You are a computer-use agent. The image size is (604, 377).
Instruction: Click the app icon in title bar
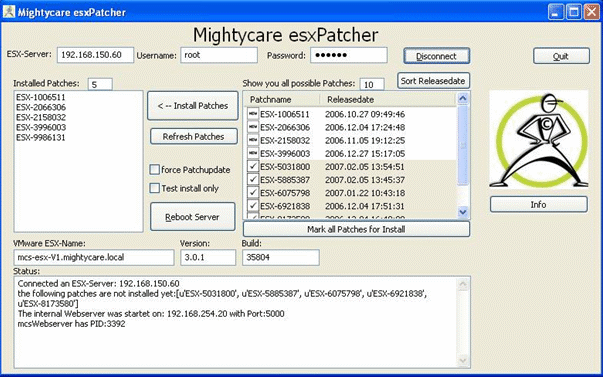click(8, 12)
